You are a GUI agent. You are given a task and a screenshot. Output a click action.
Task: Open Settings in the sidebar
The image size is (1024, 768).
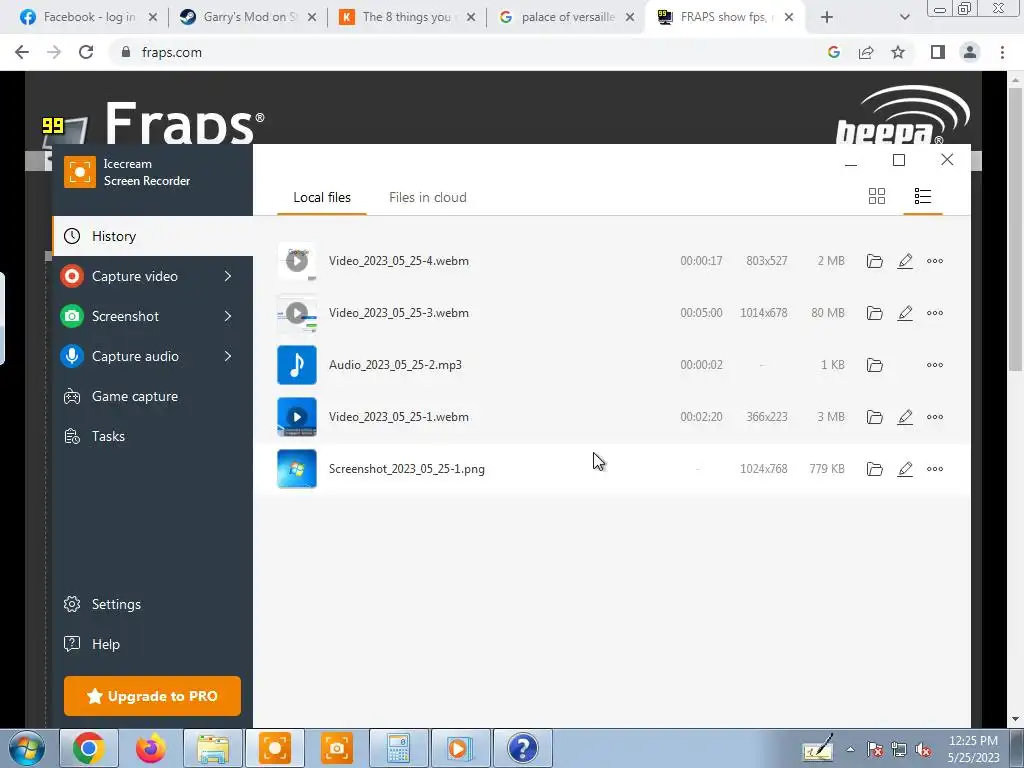153,604
